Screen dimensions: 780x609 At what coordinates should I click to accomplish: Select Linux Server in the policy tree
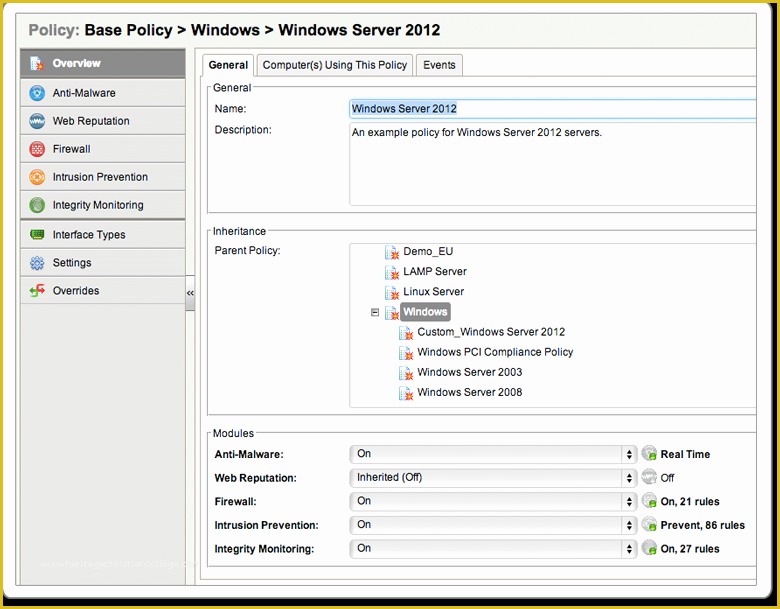433,292
